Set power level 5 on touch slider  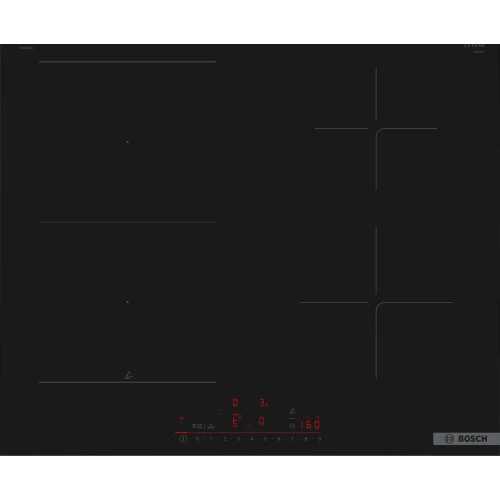tap(265, 439)
